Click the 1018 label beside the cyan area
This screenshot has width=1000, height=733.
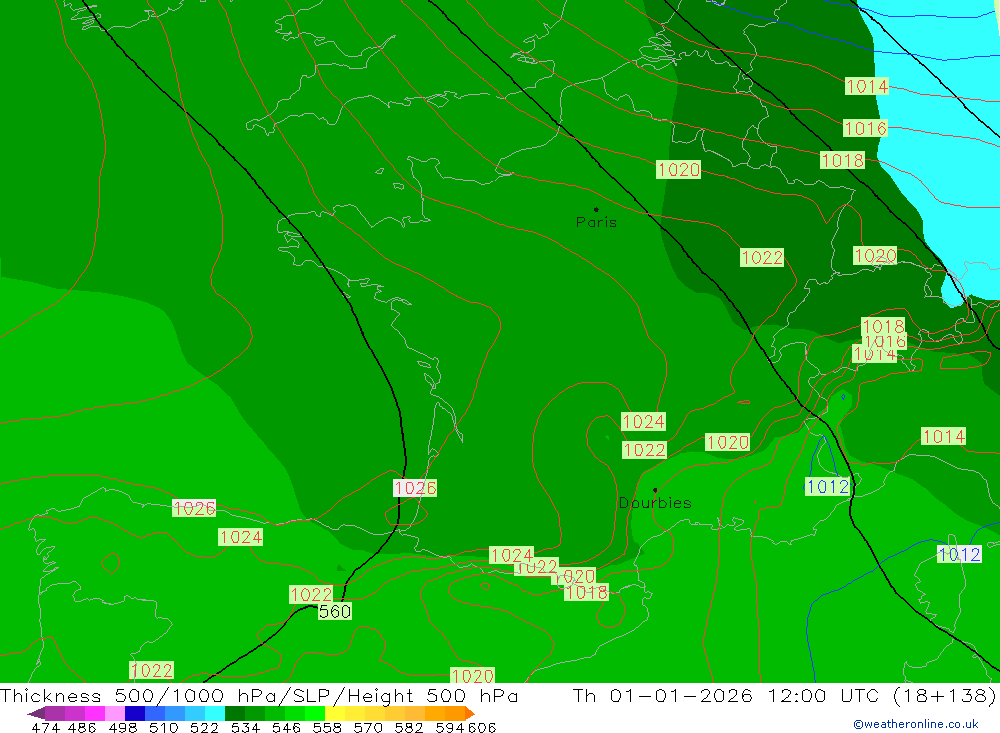pos(842,160)
